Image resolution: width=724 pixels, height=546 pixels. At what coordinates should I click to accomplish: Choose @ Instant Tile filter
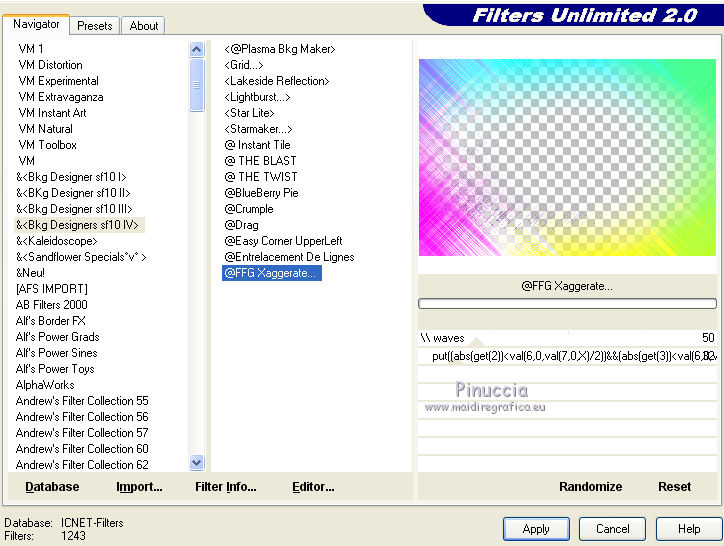point(257,145)
